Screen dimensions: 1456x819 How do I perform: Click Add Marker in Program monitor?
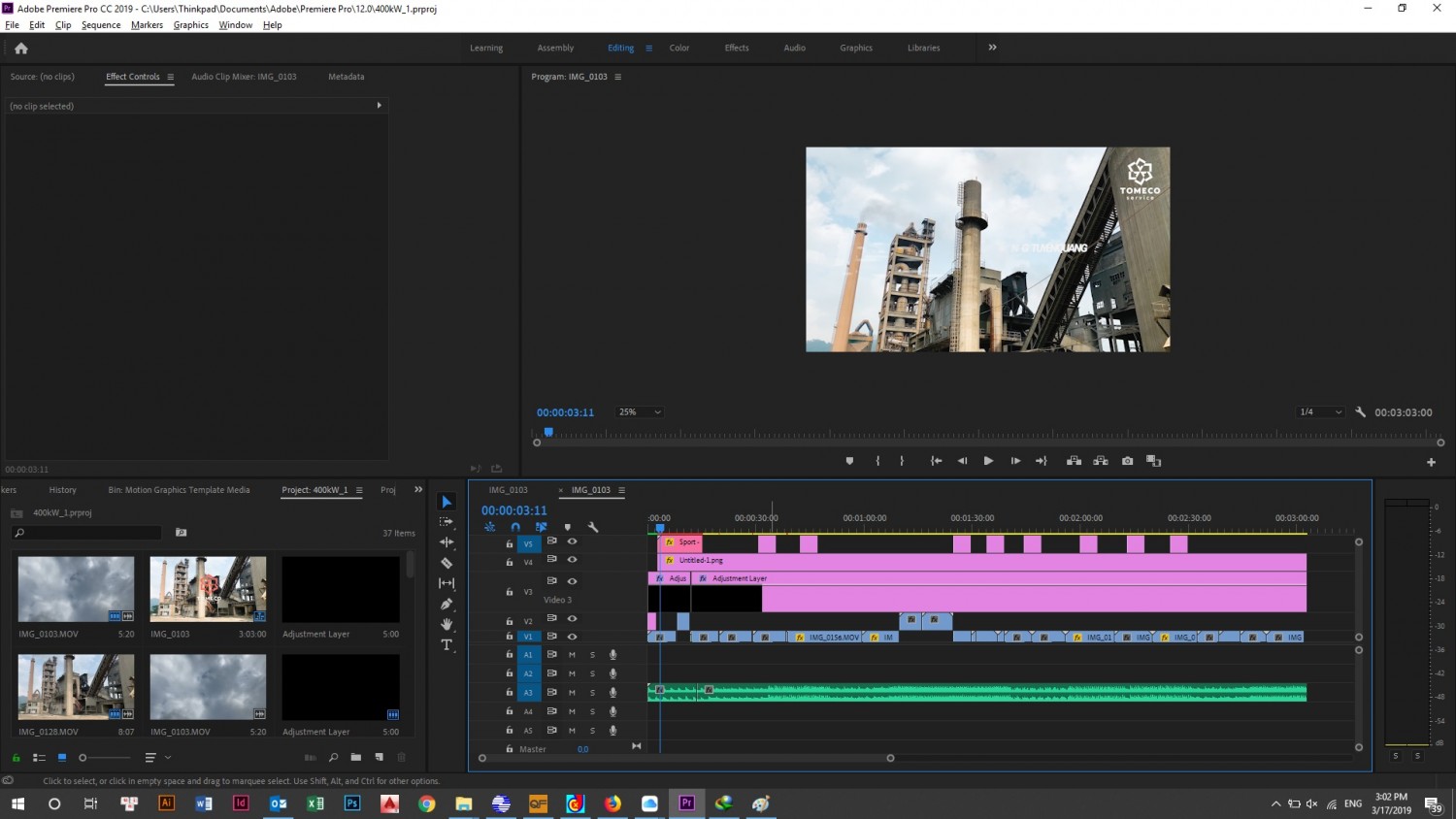849,461
